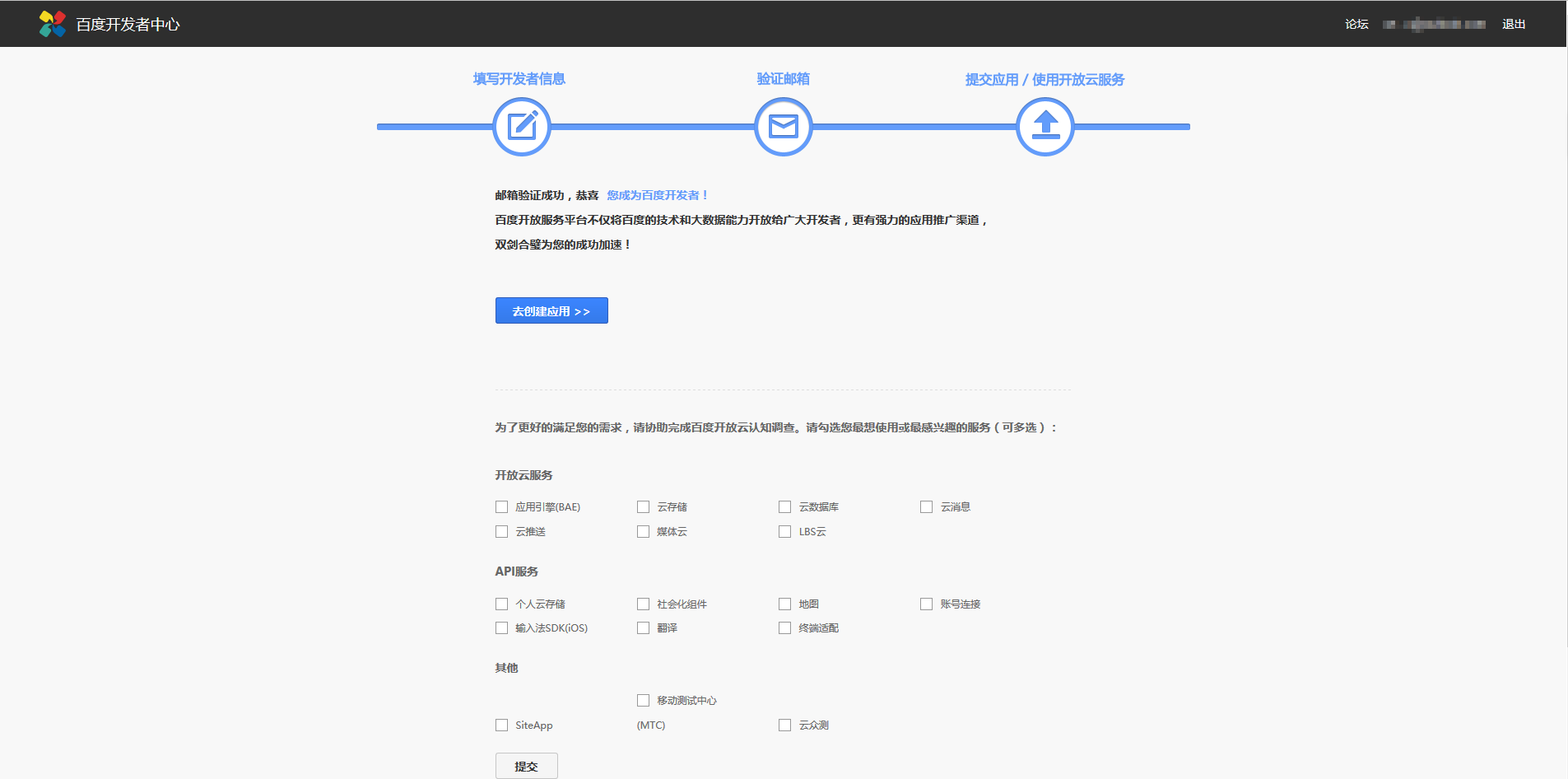Click 退出 to log out
Image resolution: width=1568 pixels, height=779 pixels.
(x=1514, y=24)
